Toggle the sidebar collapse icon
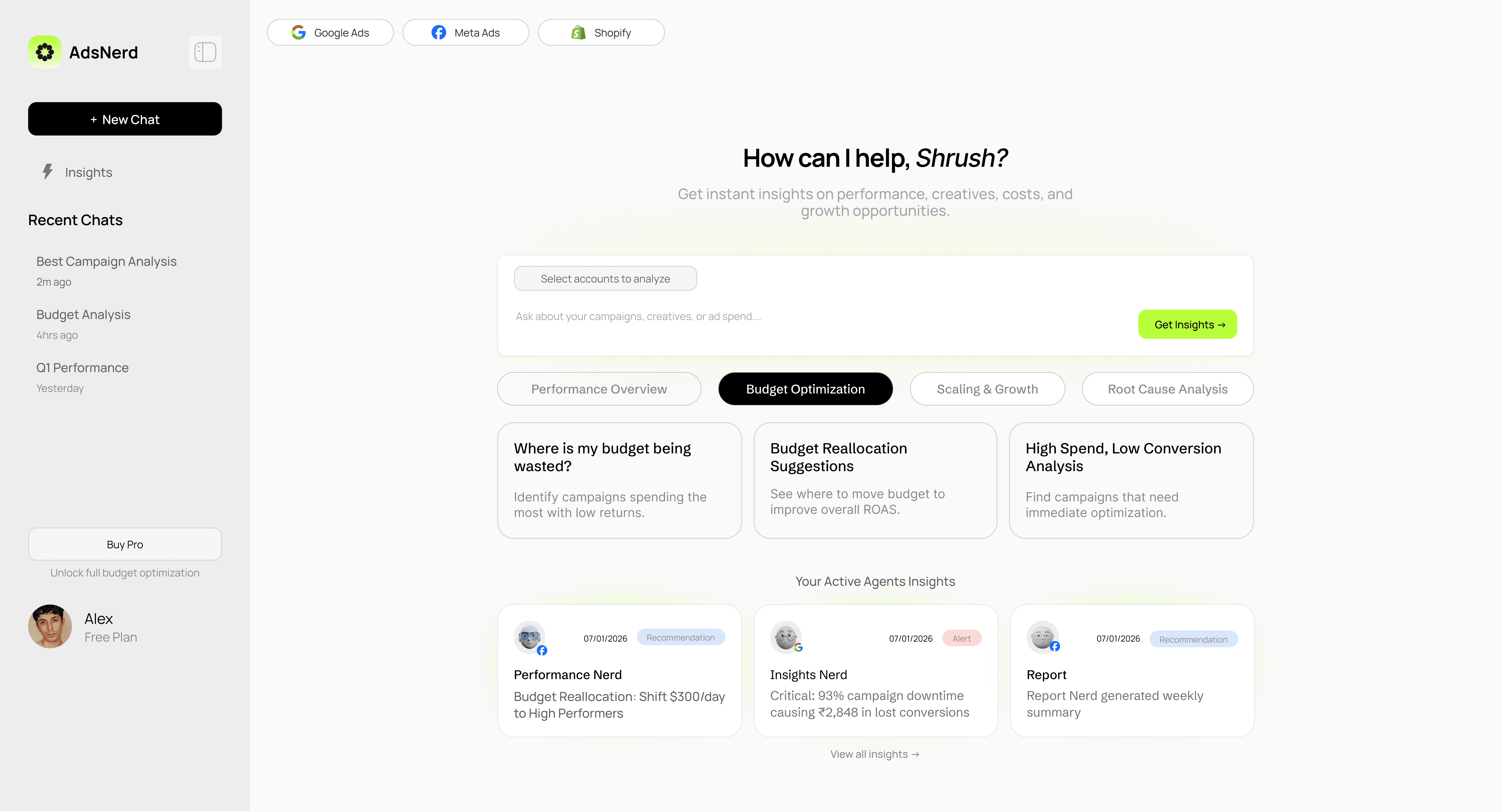The width and height of the screenshot is (1501, 812). click(205, 52)
